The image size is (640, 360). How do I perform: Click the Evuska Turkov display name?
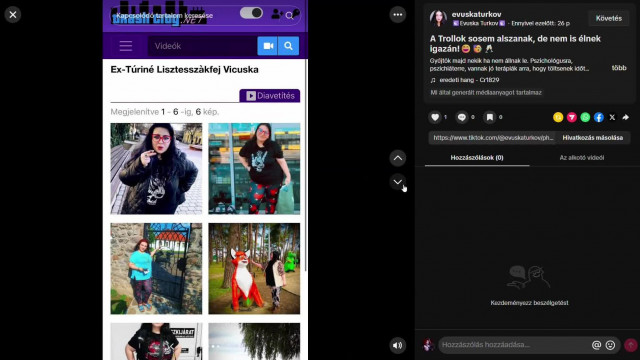tap(479, 24)
